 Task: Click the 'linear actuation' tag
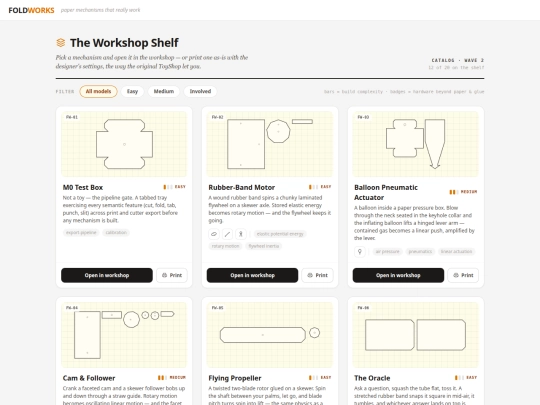pyautogui.click(x=456, y=252)
